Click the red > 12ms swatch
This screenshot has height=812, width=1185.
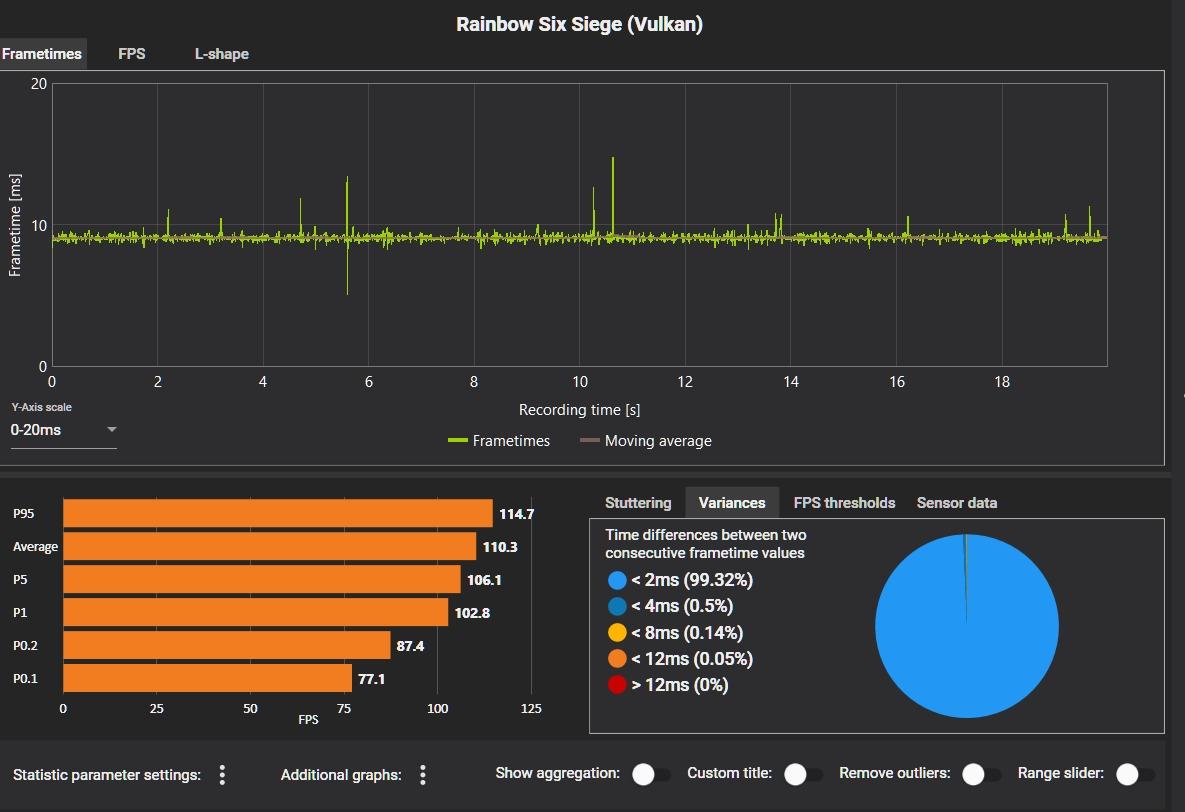tap(617, 685)
